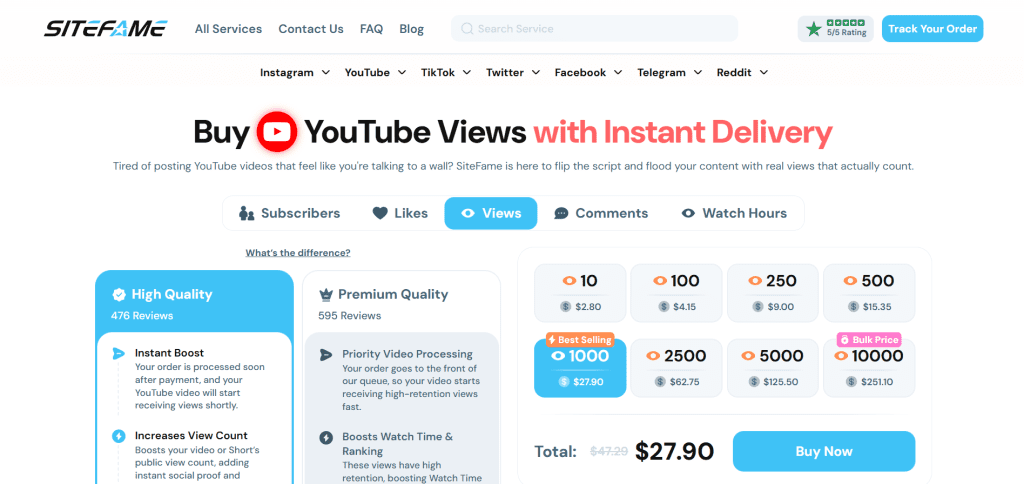
Task: Select the Premium Quality package card
Action: click(x=402, y=377)
